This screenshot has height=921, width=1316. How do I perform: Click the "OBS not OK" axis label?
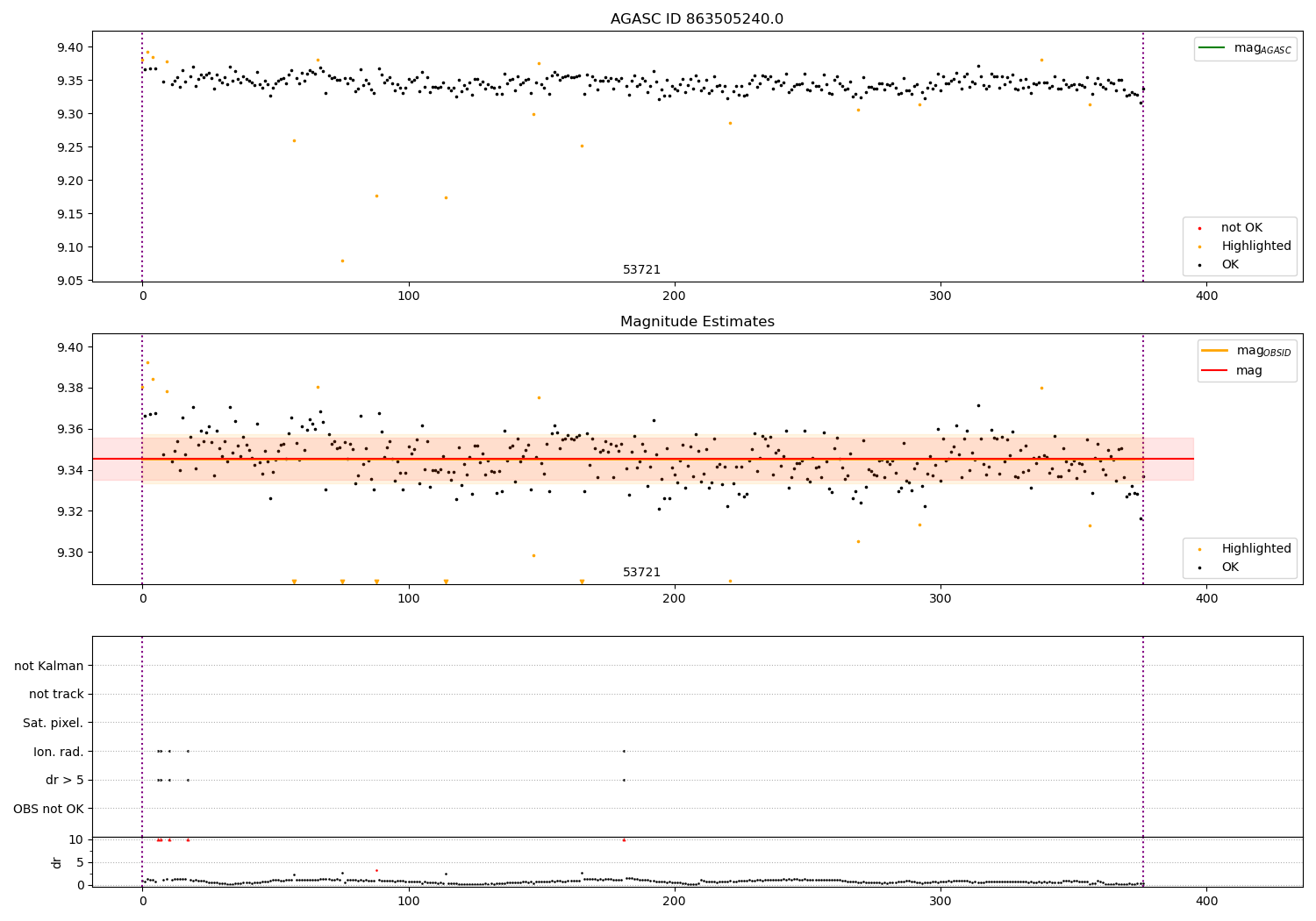[48, 809]
